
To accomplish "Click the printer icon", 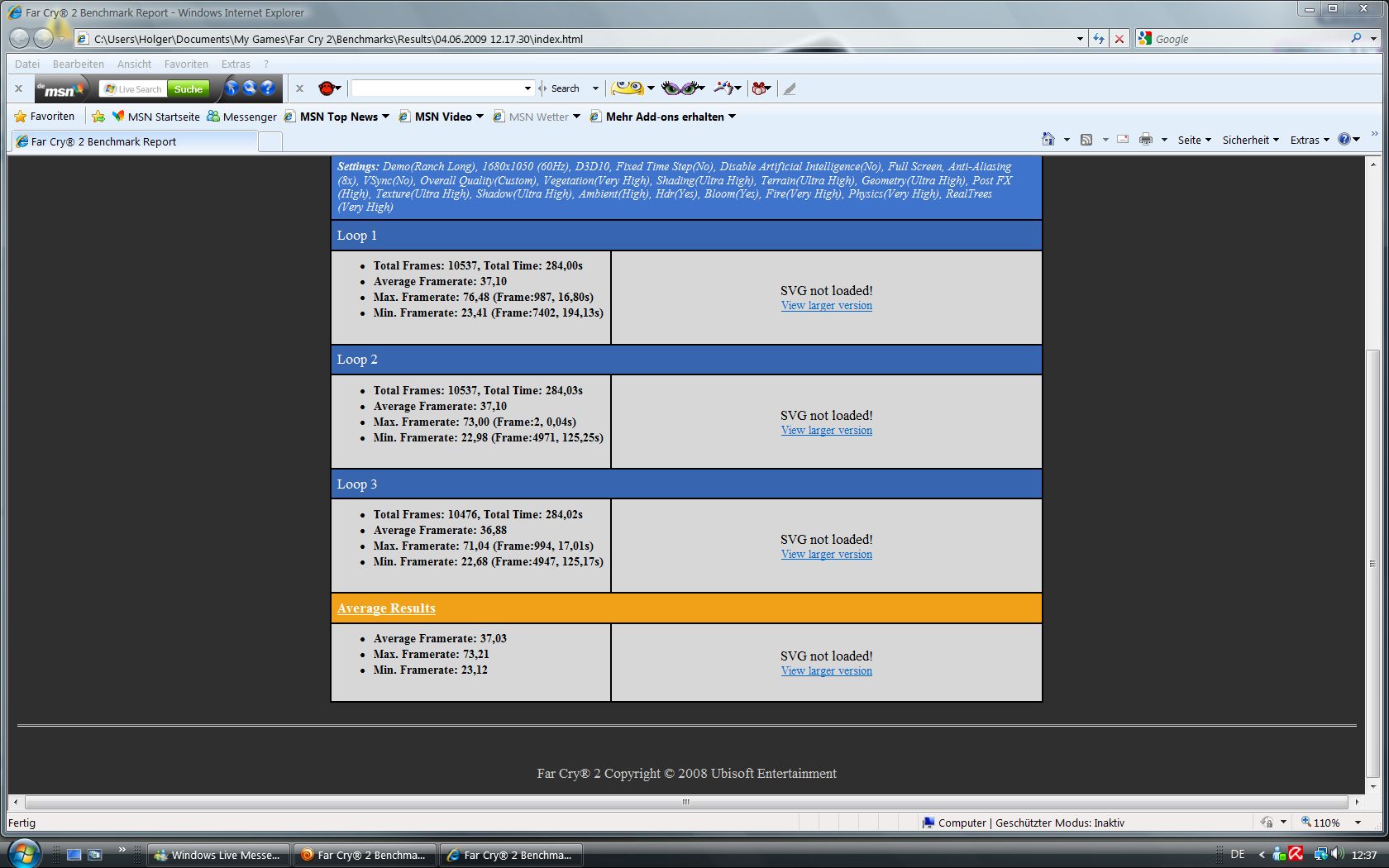I will pos(1146,140).
